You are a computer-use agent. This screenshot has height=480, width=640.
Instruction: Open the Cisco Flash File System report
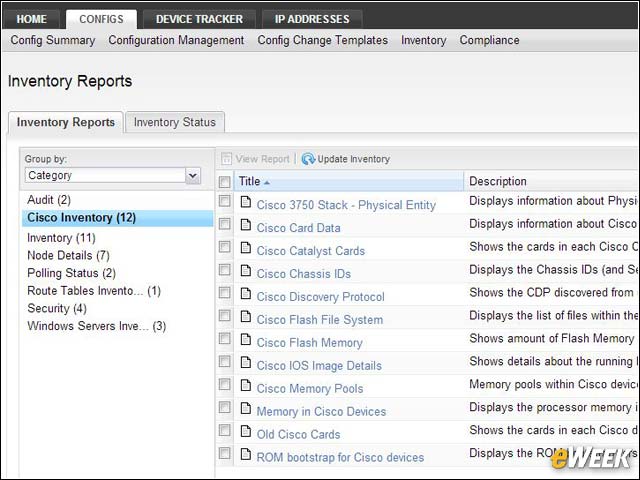[x=320, y=320]
